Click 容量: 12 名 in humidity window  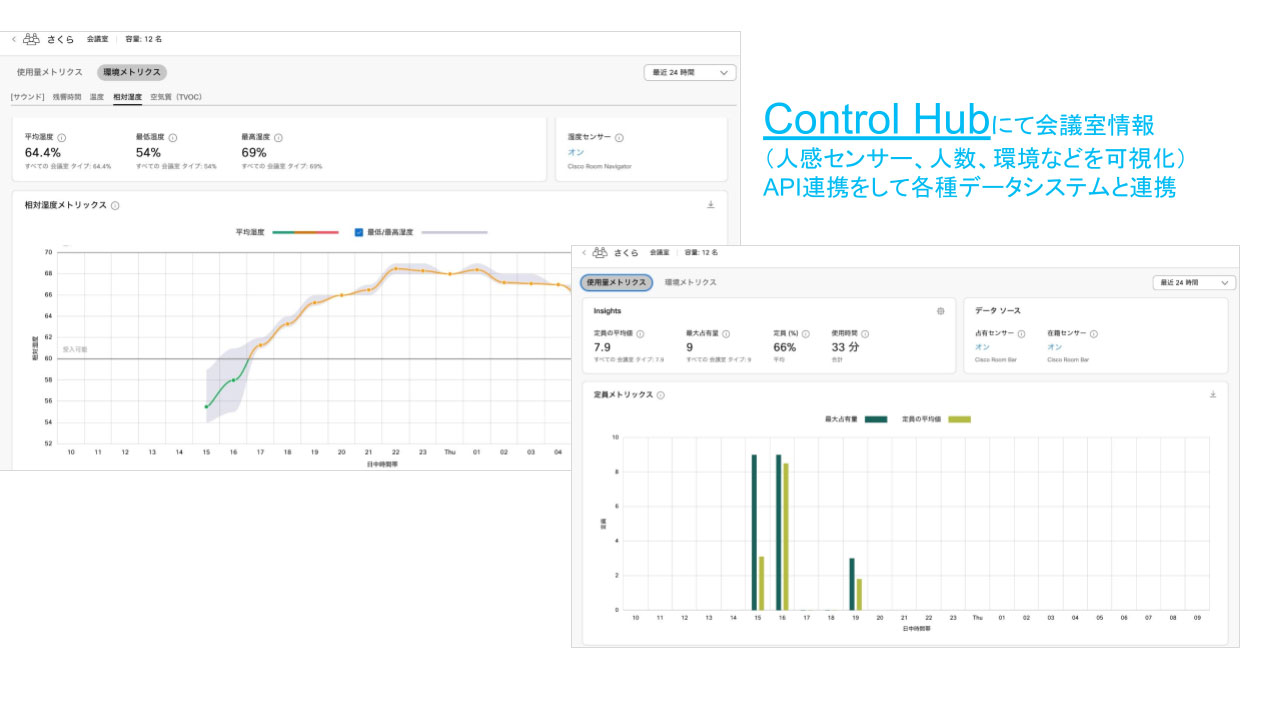(143, 39)
